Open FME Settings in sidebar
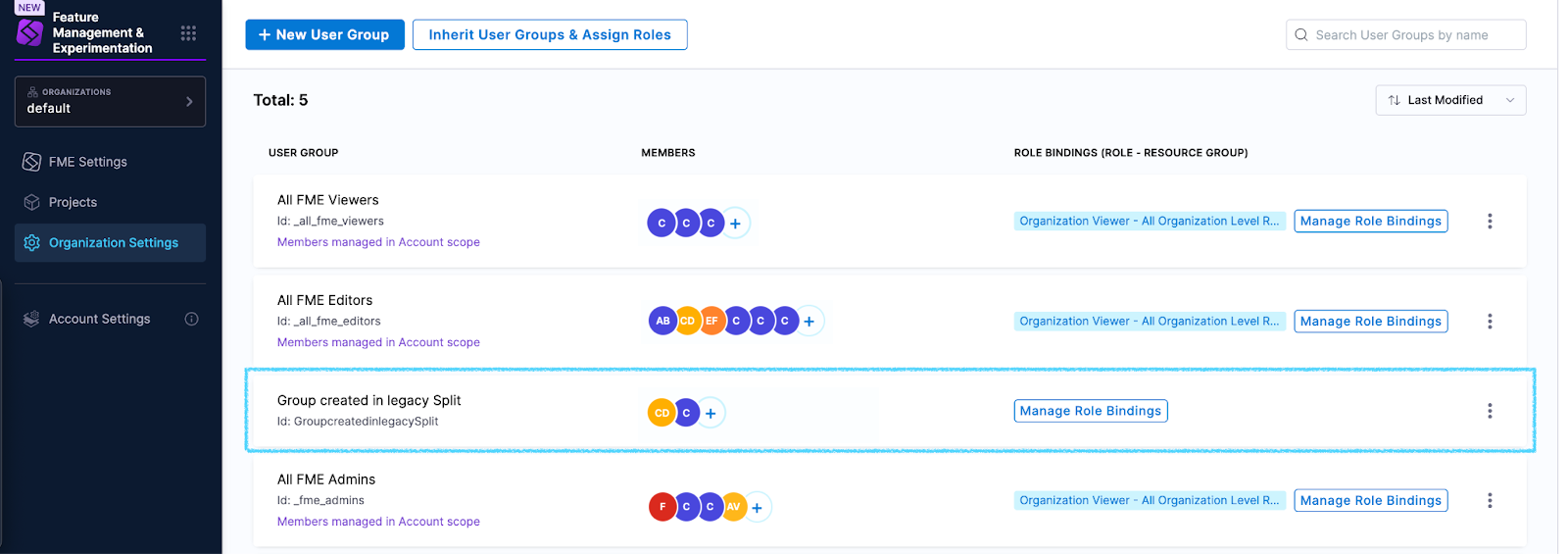This screenshot has width=1568, height=554. (88, 162)
